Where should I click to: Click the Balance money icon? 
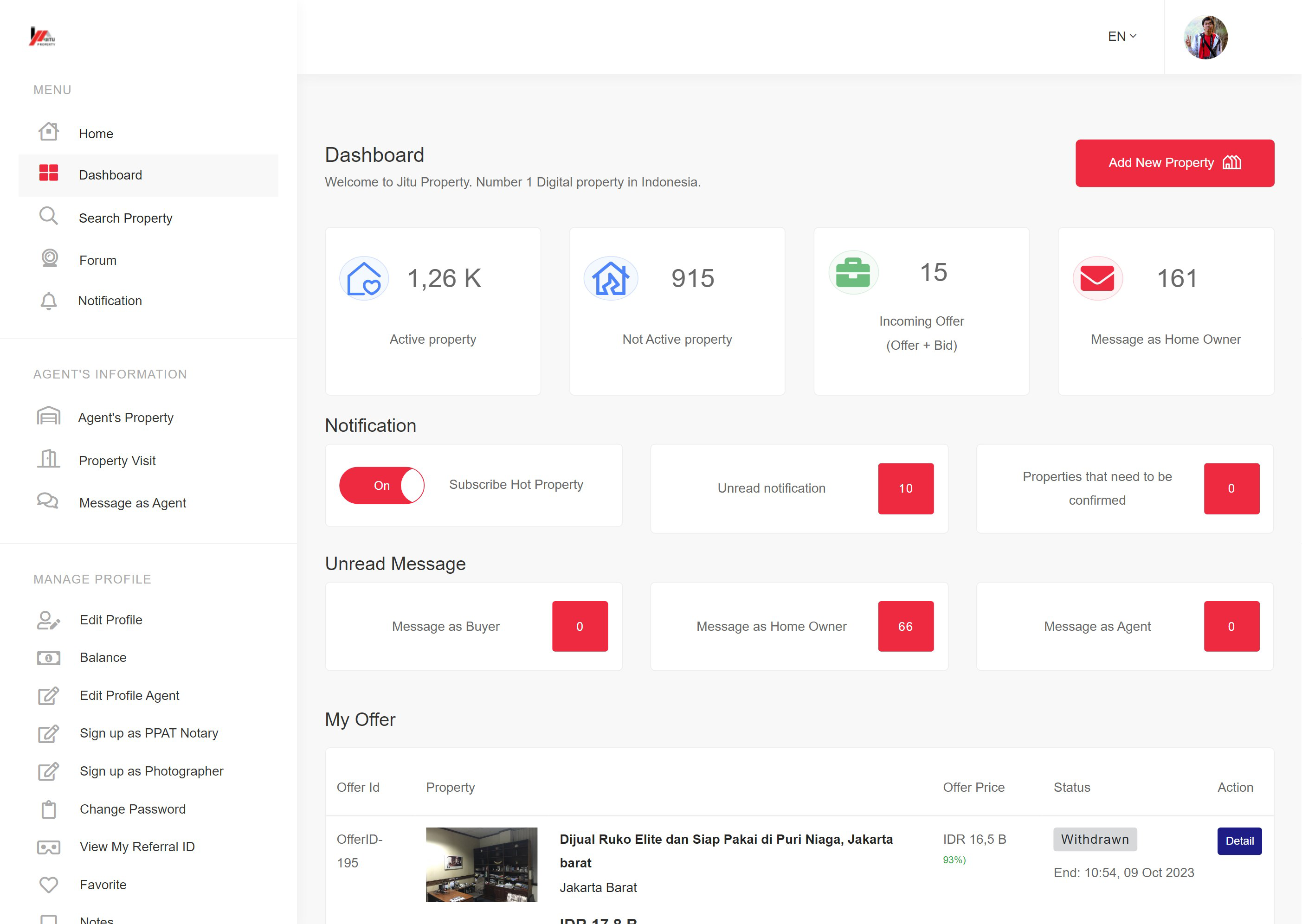click(x=48, y=658)
